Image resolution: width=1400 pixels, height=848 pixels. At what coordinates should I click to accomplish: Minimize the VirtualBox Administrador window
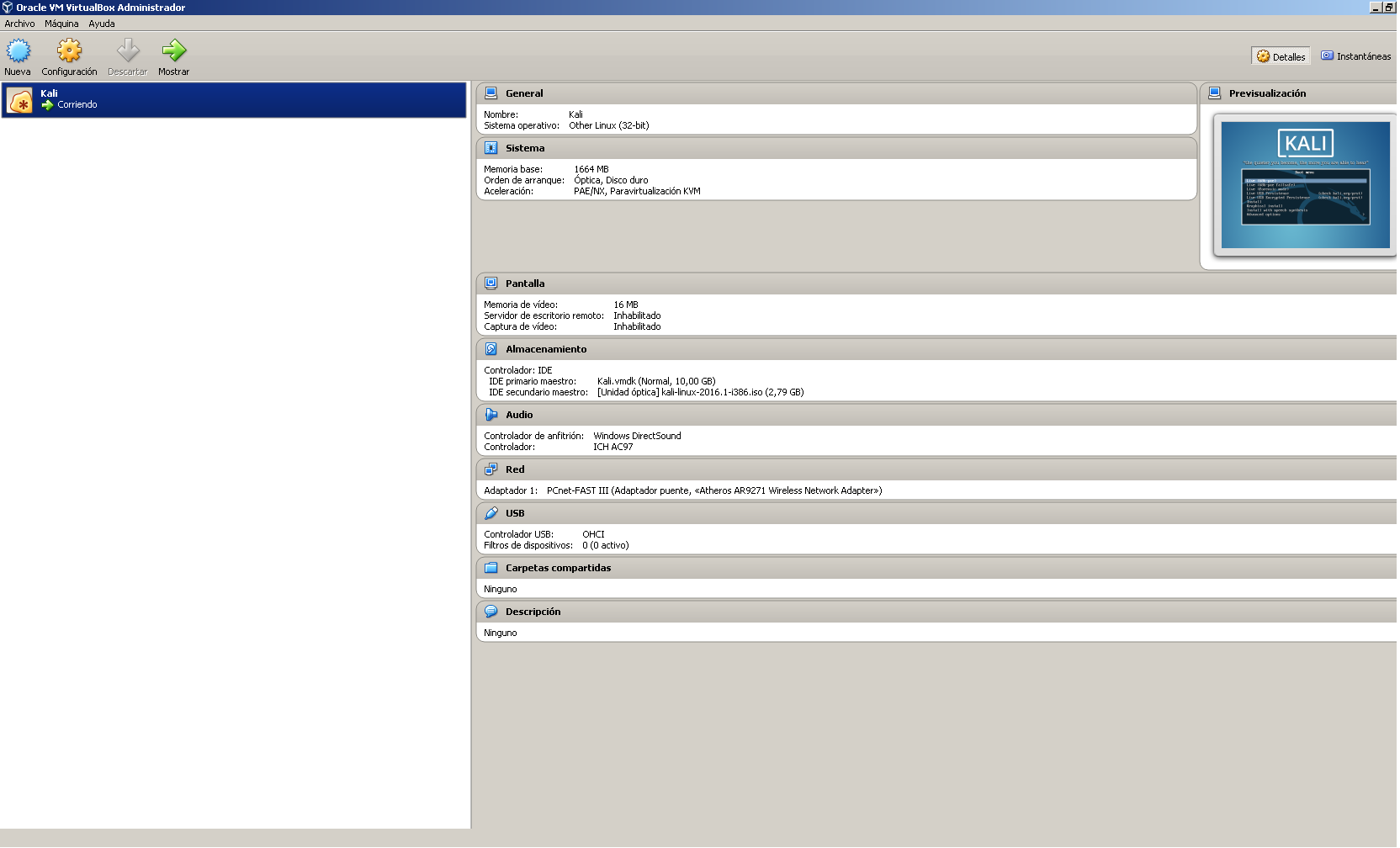(x=1376, y=8)
